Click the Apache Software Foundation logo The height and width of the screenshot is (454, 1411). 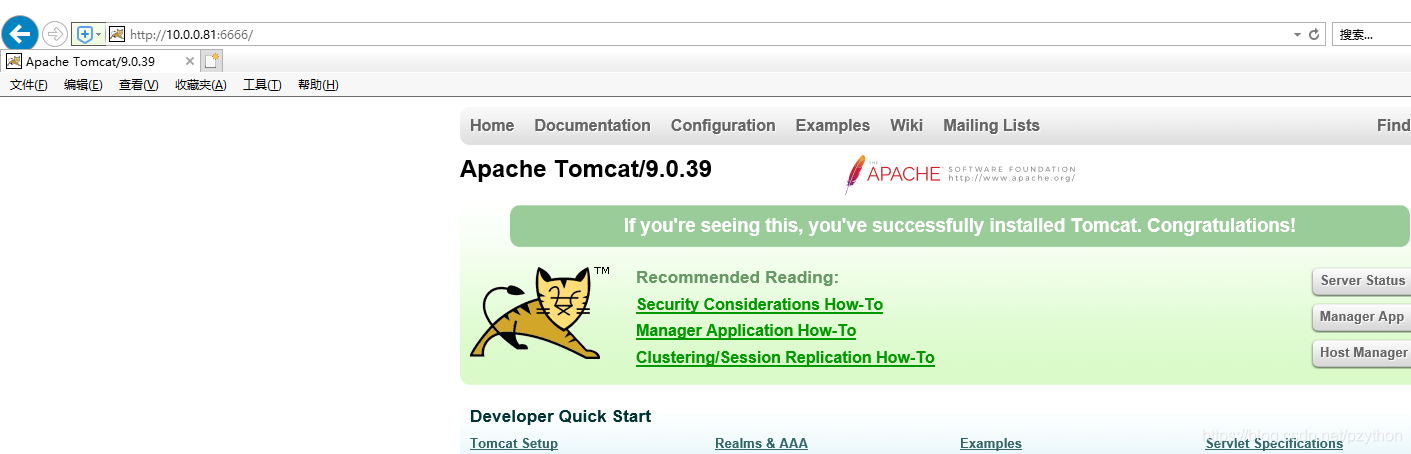coord(960,174)
